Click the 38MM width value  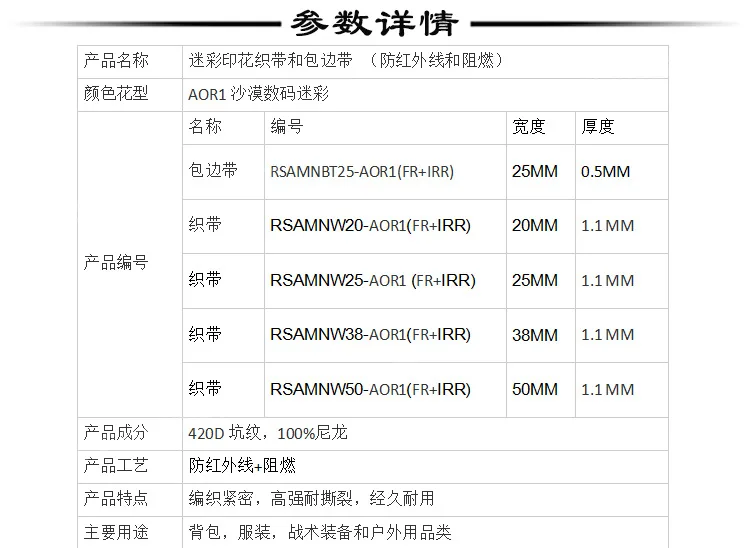534,335
